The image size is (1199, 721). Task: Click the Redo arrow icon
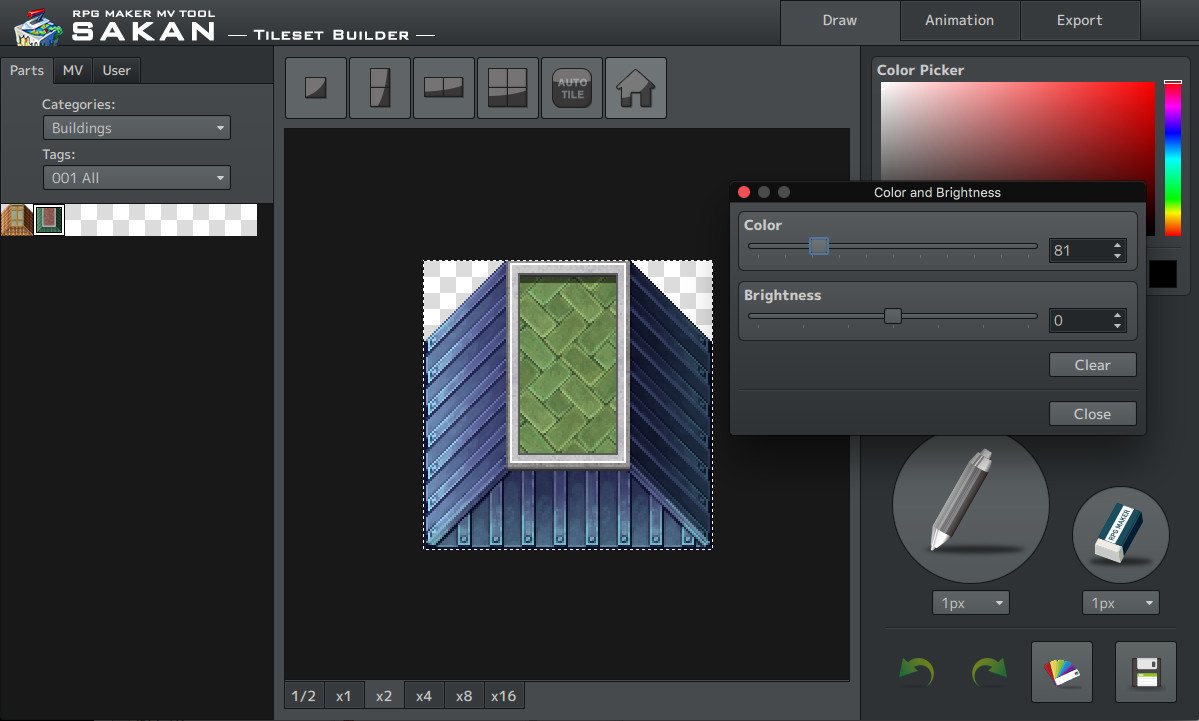click(x=987, y=672)
